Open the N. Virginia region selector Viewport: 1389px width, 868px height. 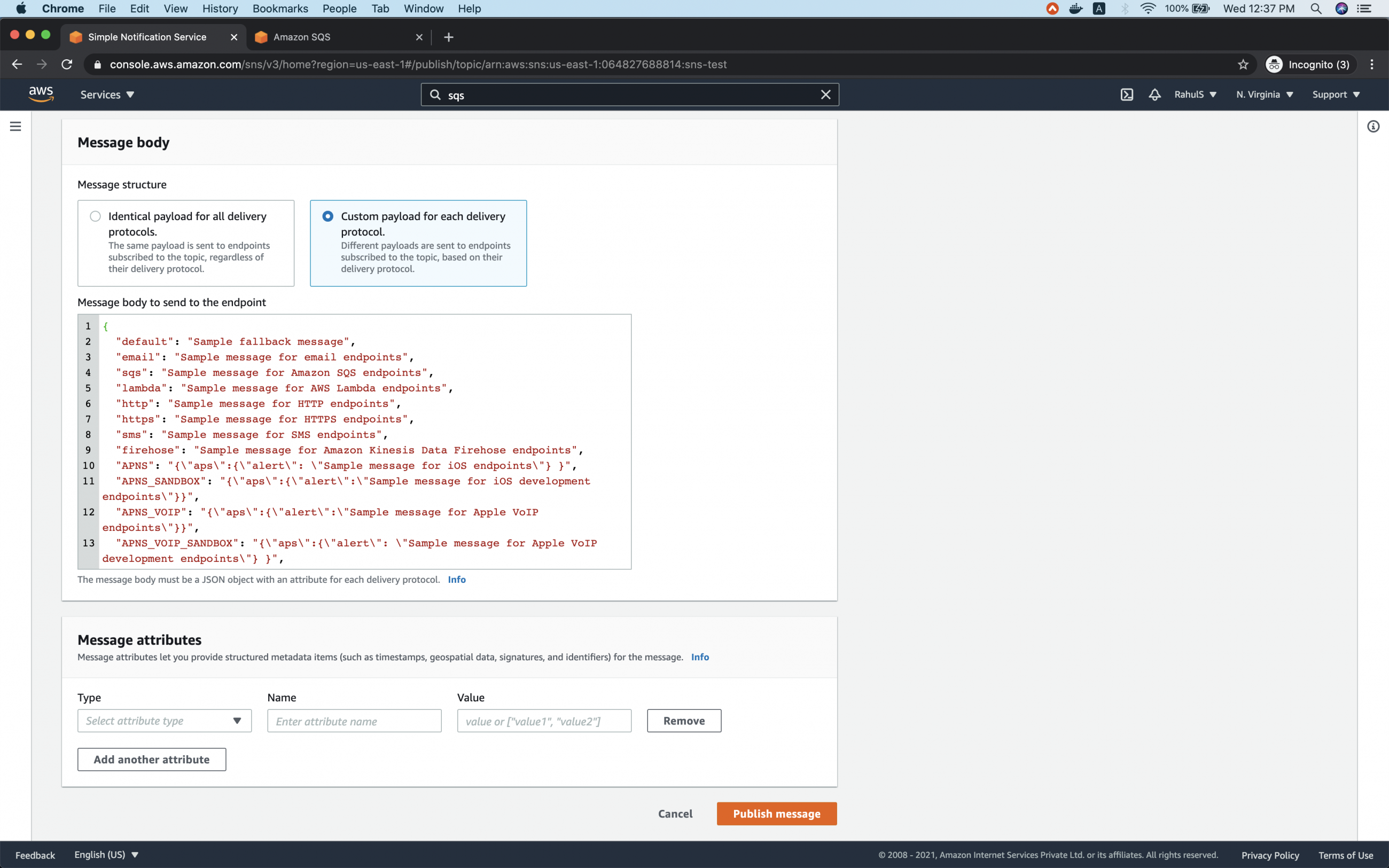1264,94
